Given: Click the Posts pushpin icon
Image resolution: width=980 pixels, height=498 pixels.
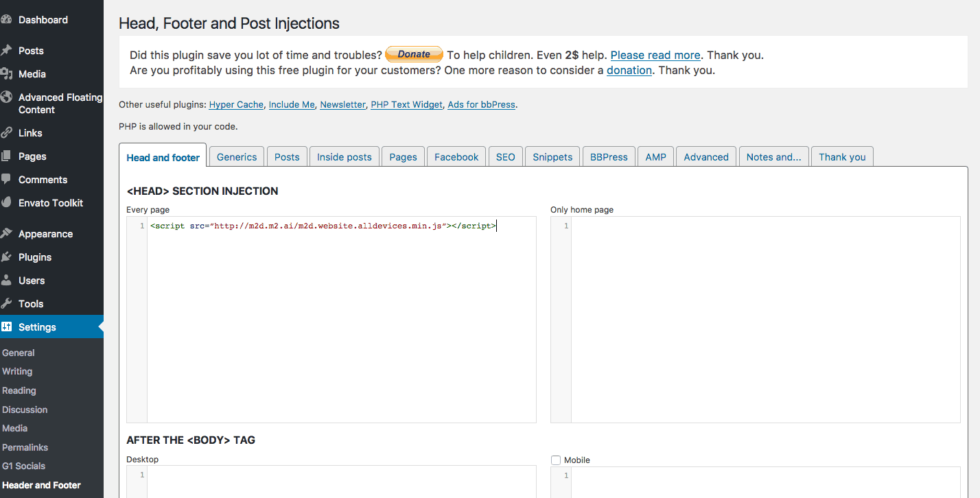Looking at the screenshot, I should click(6, 51).
